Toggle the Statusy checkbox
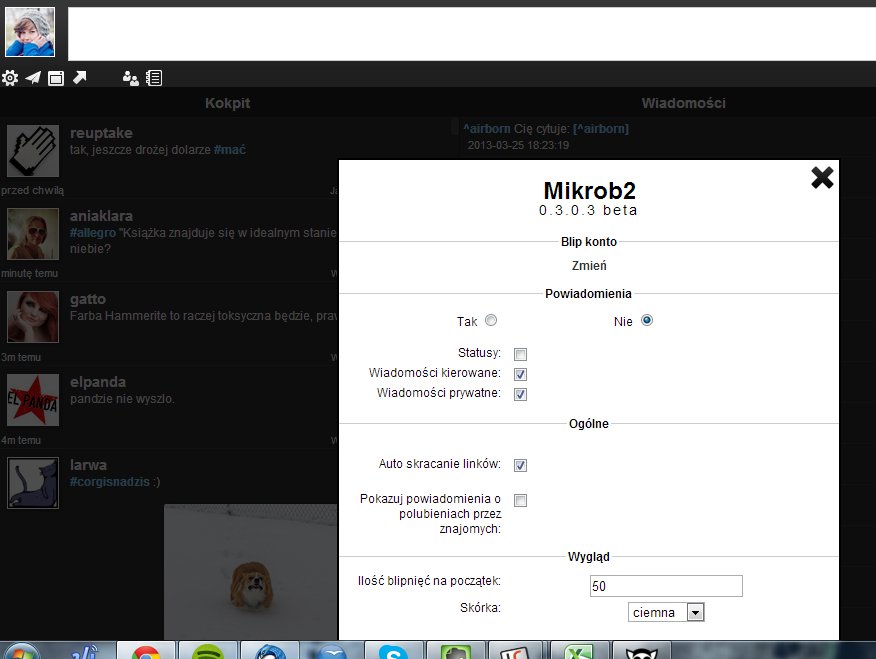 (x=520, y=354)
